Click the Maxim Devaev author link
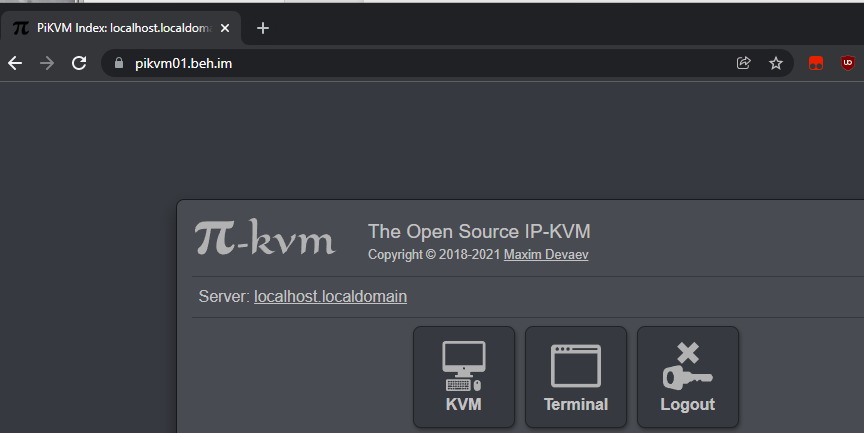Viewport: 864px width, 433px height. click(x=546, y=255)
